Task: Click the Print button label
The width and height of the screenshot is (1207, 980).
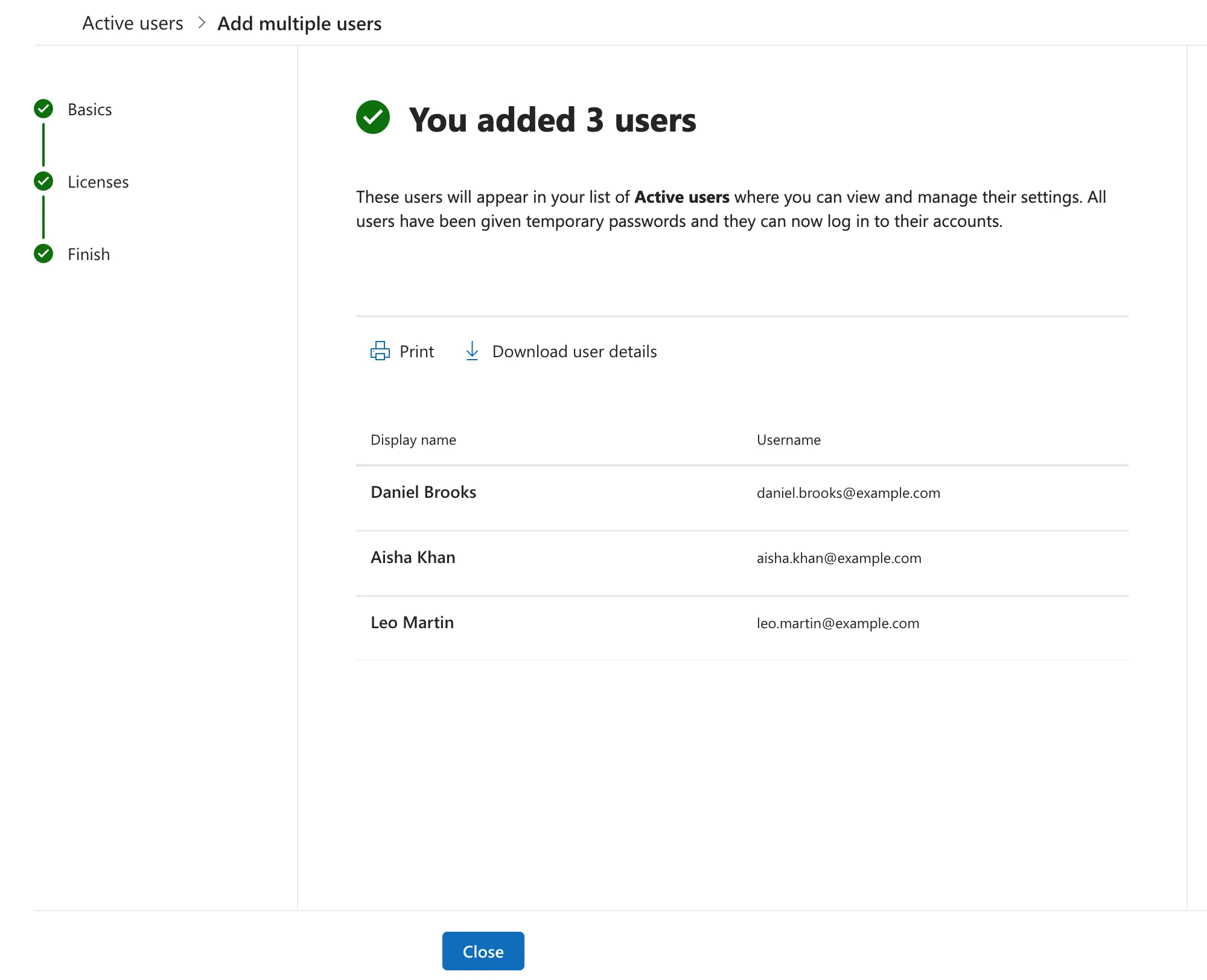Action: [x=416, y=352]
